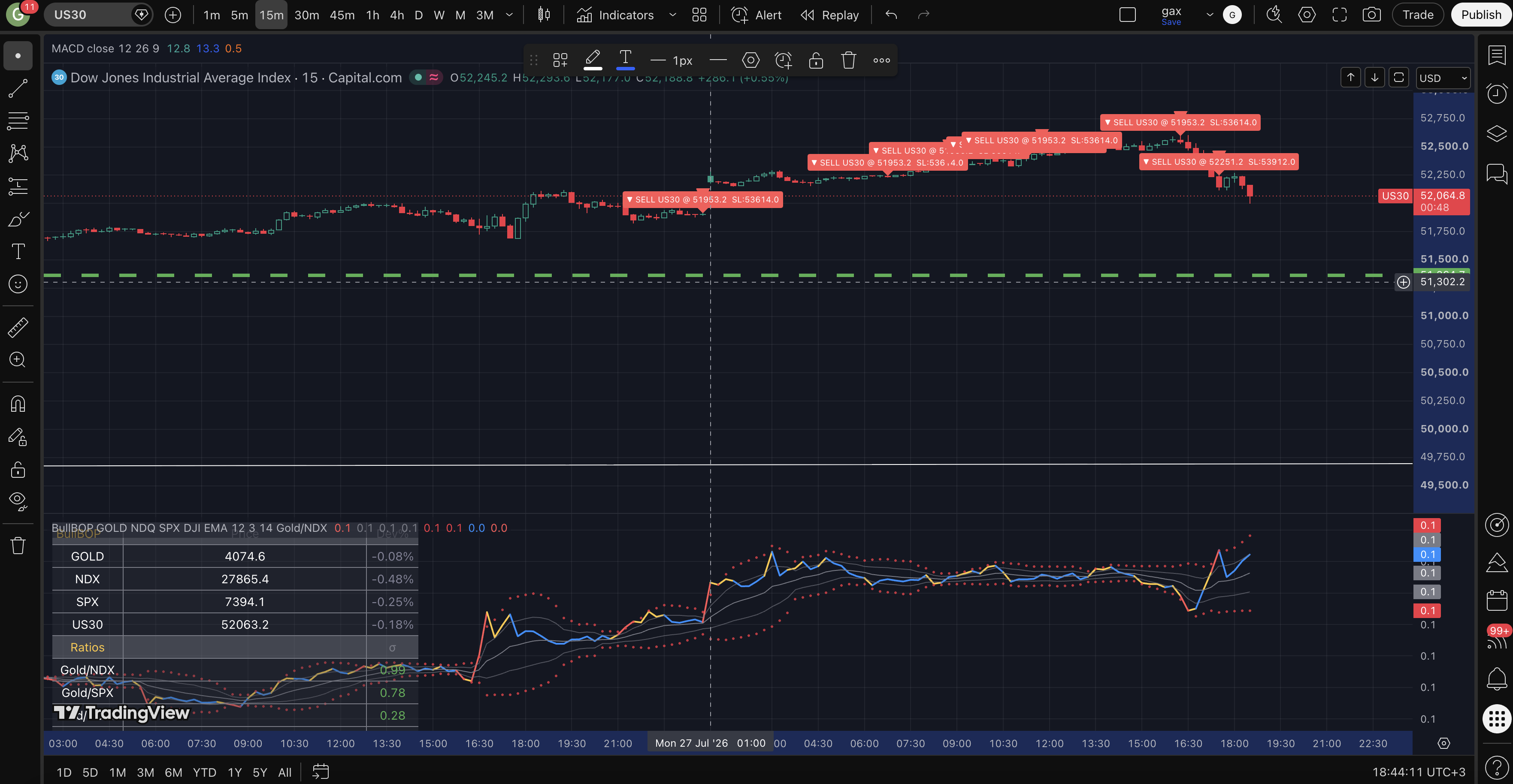This screenshot has height=784, width=1513.
Task: Set date range to YTD
Action: (204, 772)
